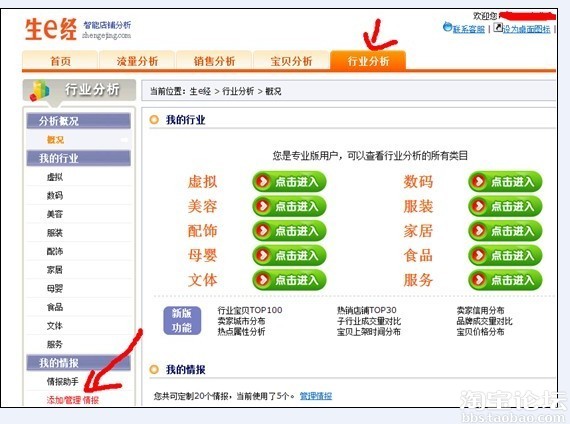Click the 联系客服 globe icon
Viewport: 570px width, 424px height.
pos(447,27)
